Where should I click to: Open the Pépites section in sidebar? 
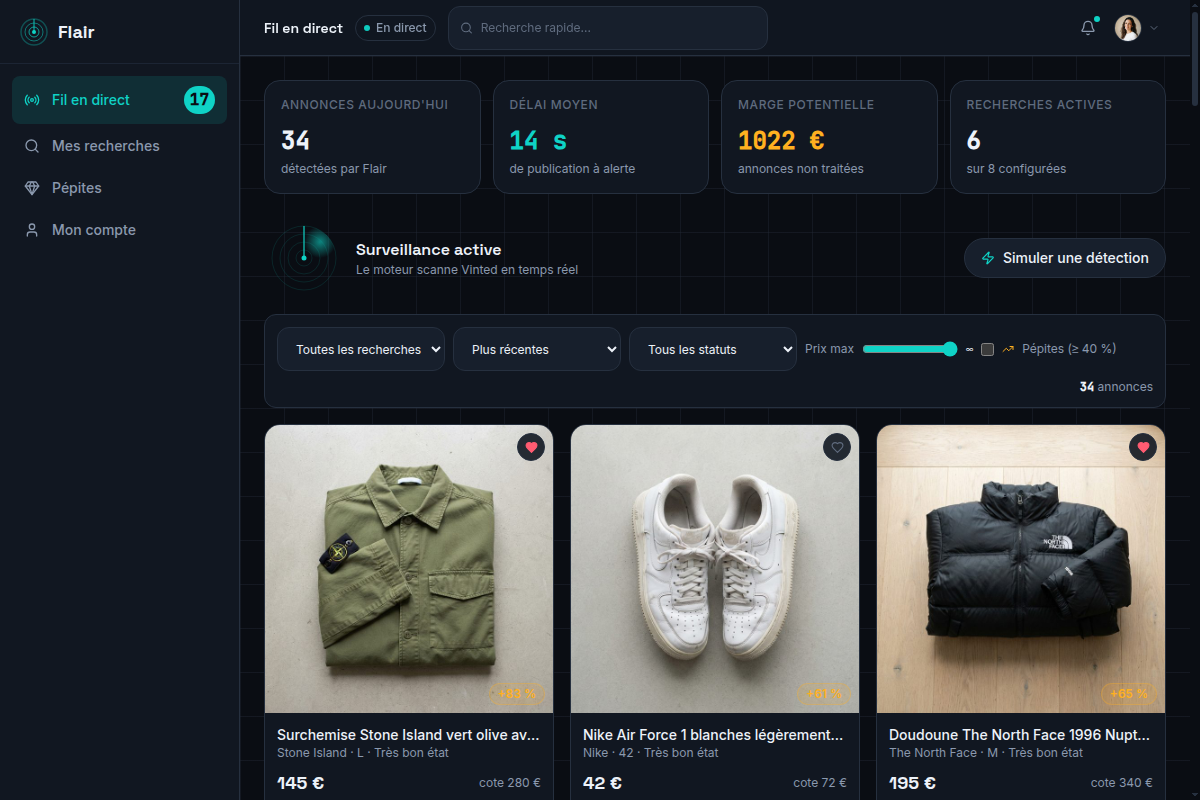pyautogui.click(x=119, y=188)
